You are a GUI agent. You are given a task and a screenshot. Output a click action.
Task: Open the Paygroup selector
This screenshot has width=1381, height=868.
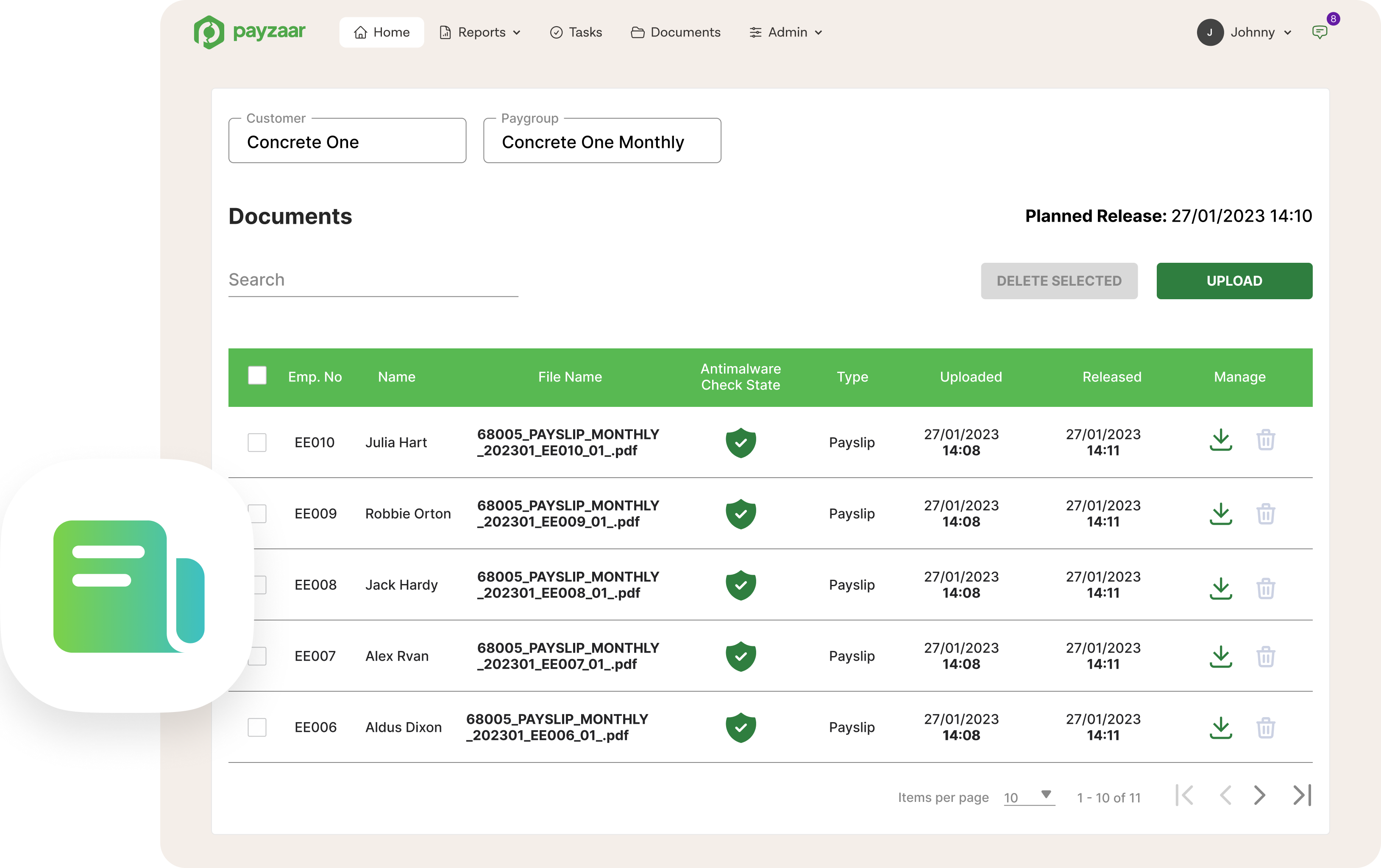601,141
